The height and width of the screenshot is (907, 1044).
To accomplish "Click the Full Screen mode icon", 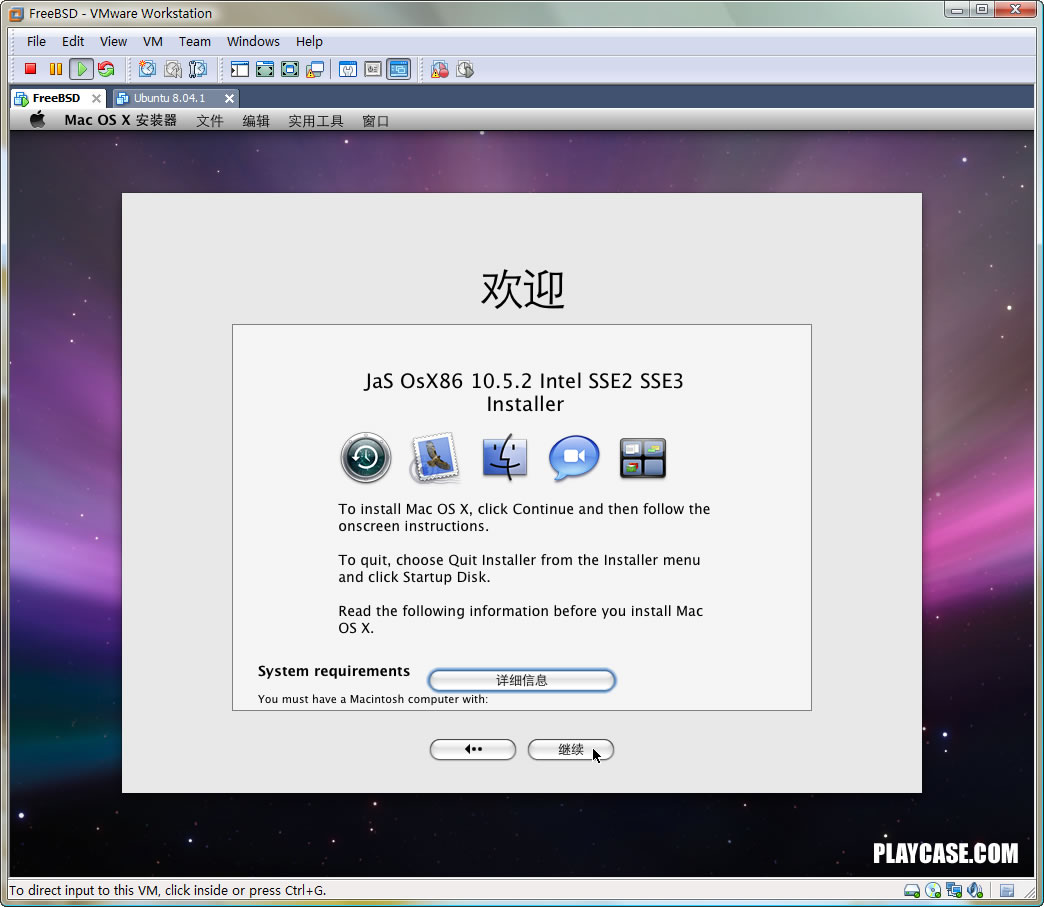I will click(264, 69).
